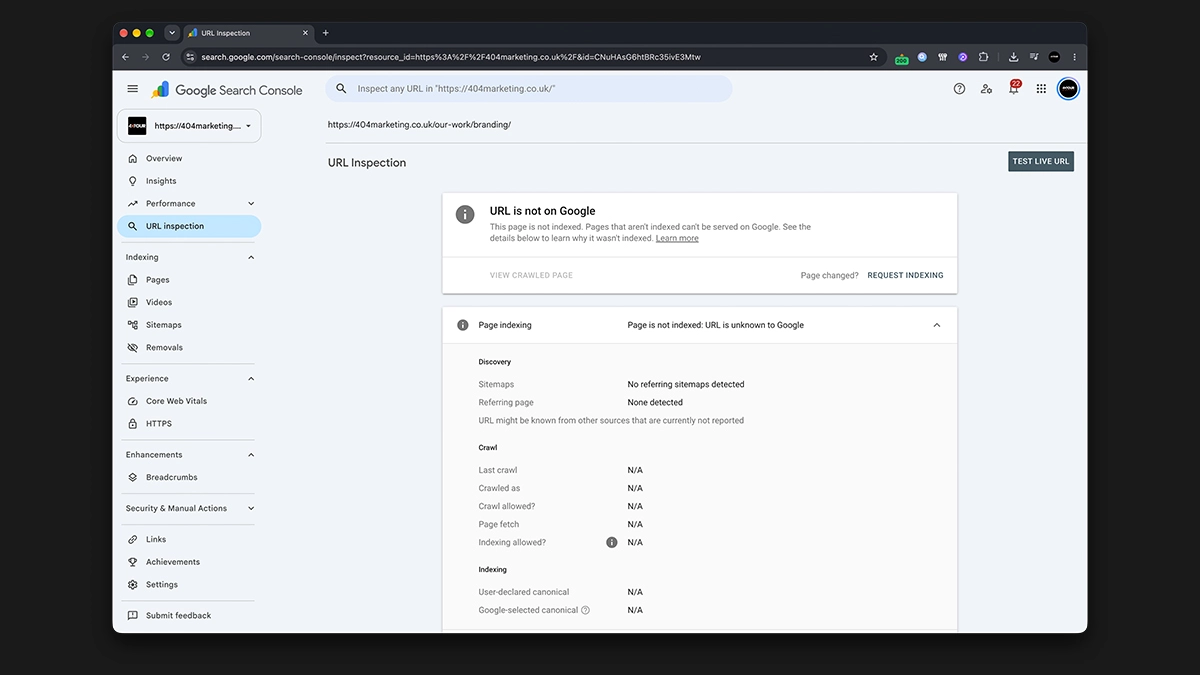Expand Security & Manual Actions section
This screenshot has width=1200, height=675.
coord(251,508)
